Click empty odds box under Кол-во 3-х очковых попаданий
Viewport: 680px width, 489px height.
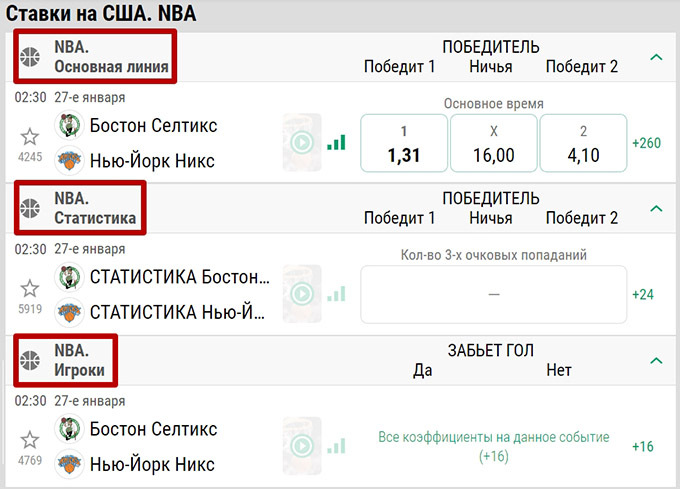(494, 294)
